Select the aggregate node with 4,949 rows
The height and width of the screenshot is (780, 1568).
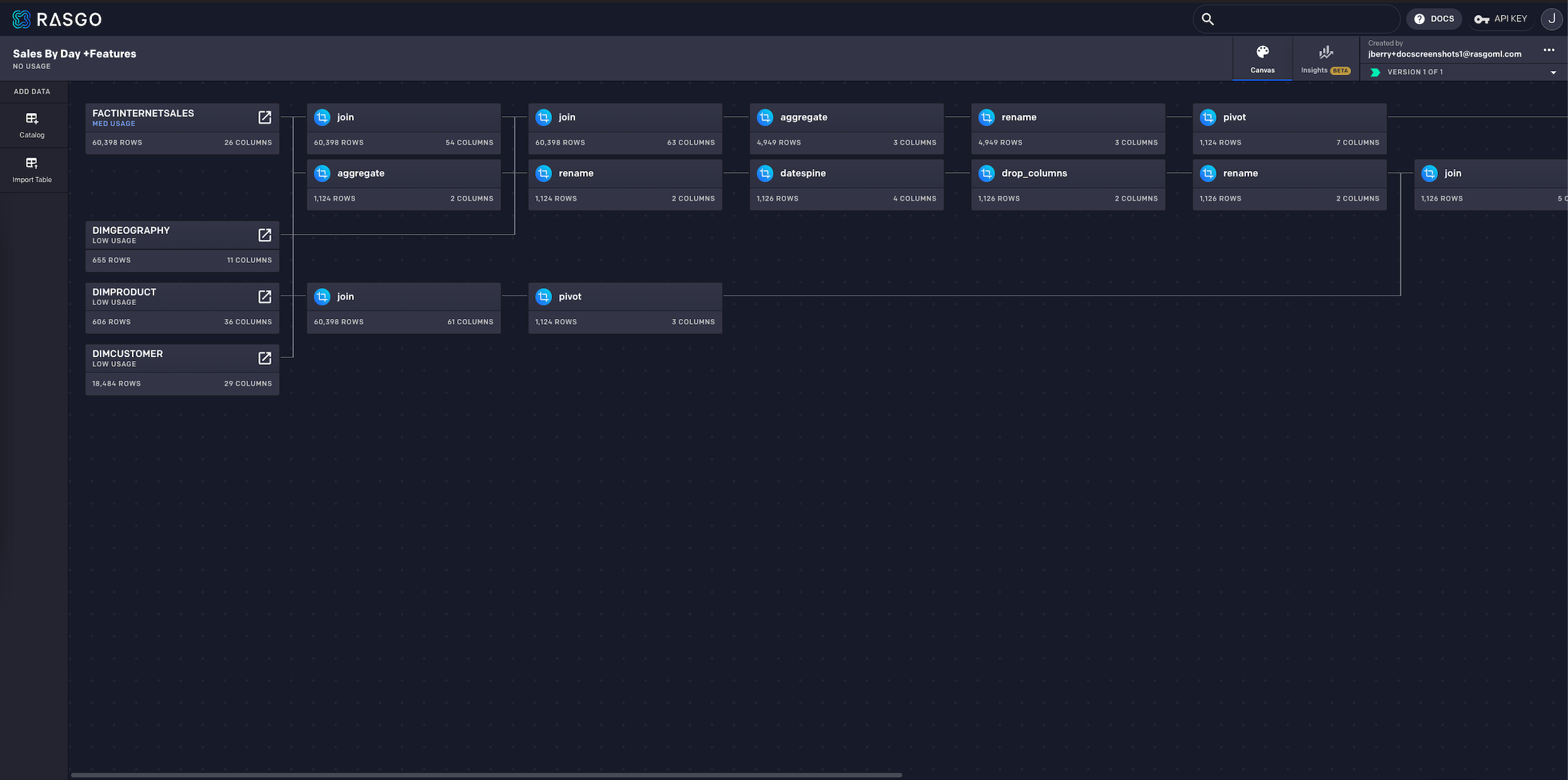coord(846,128)
